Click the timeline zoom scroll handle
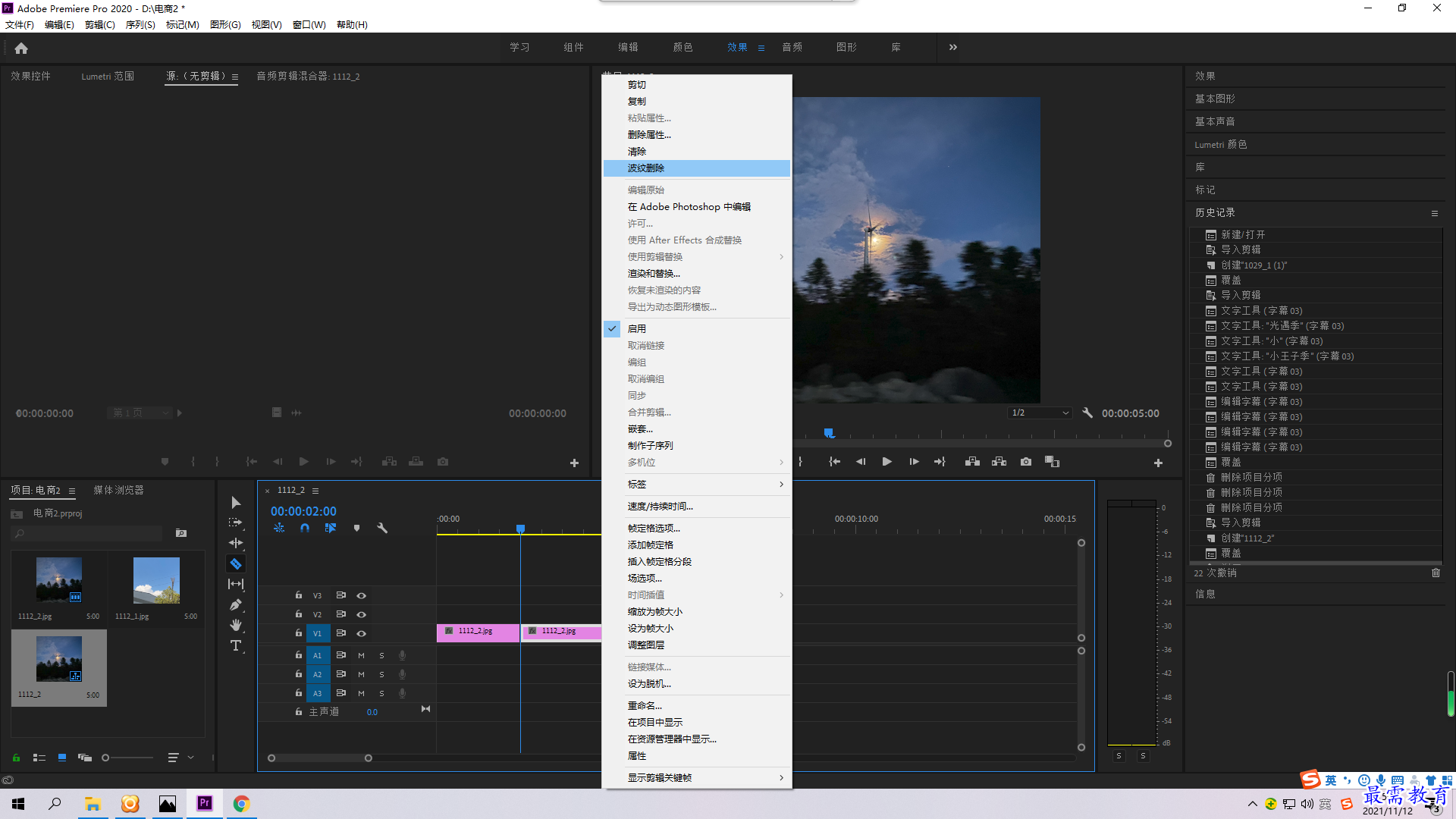 [368, 758]
